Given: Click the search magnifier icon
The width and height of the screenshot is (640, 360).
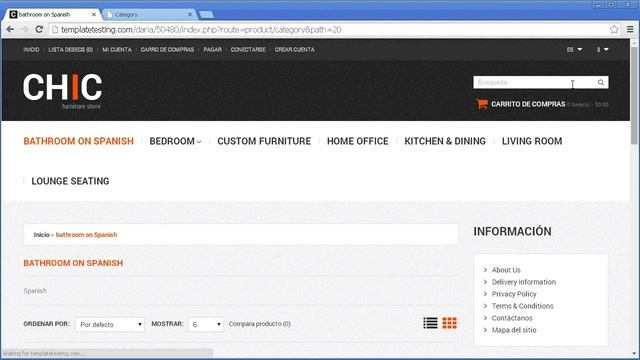Looking at the screenshot, I should pos(601,82).
